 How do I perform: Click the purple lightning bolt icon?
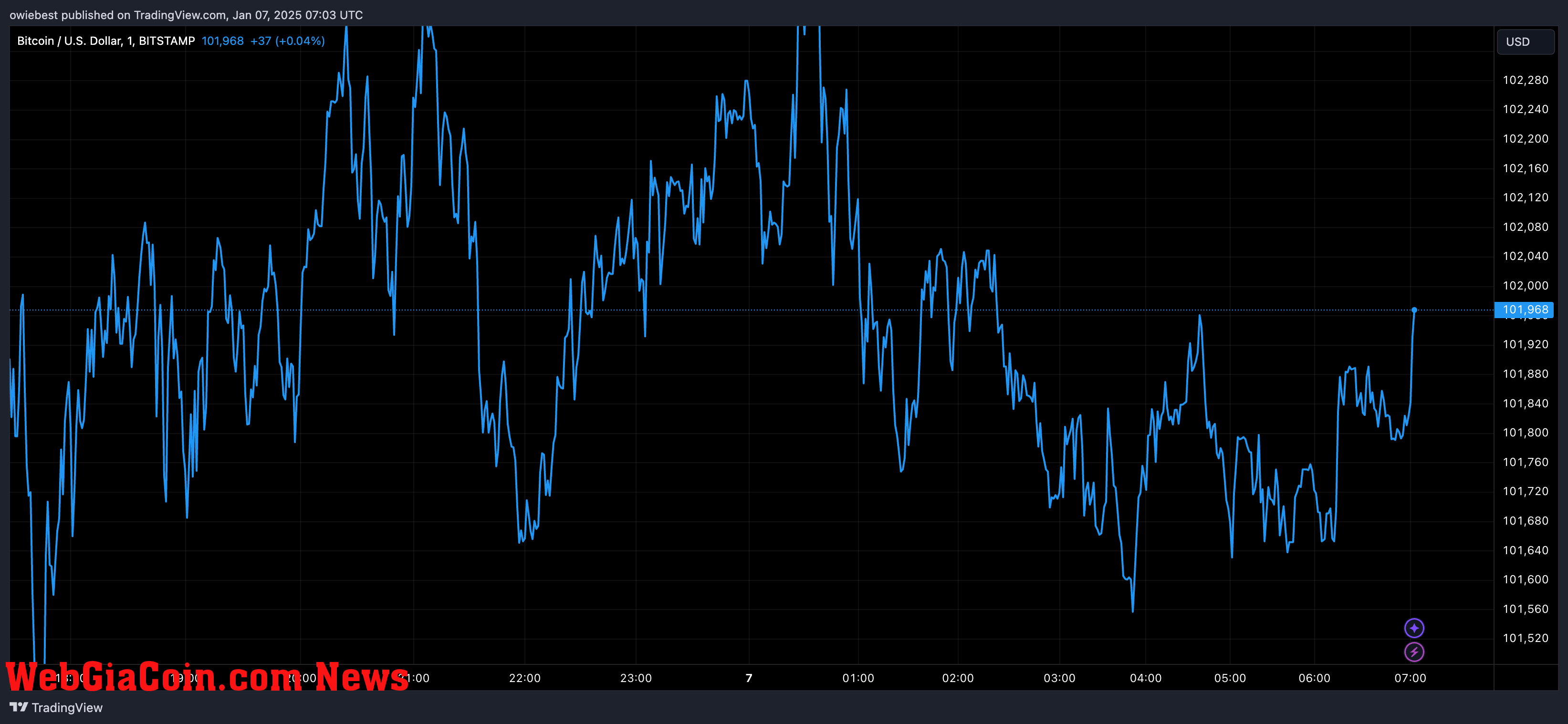click(x=1413, y=652)
